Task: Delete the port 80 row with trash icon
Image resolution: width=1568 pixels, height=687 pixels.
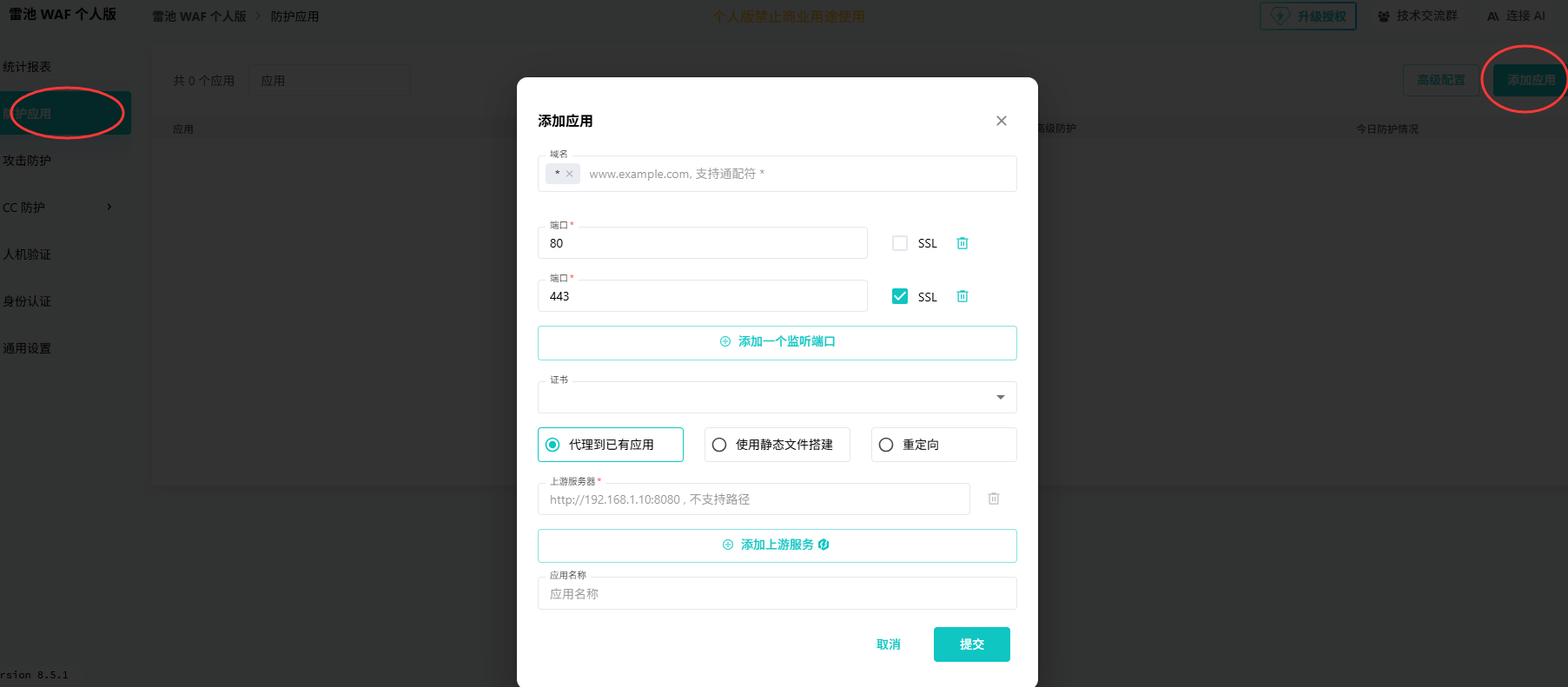Action: tap(963, 243)
